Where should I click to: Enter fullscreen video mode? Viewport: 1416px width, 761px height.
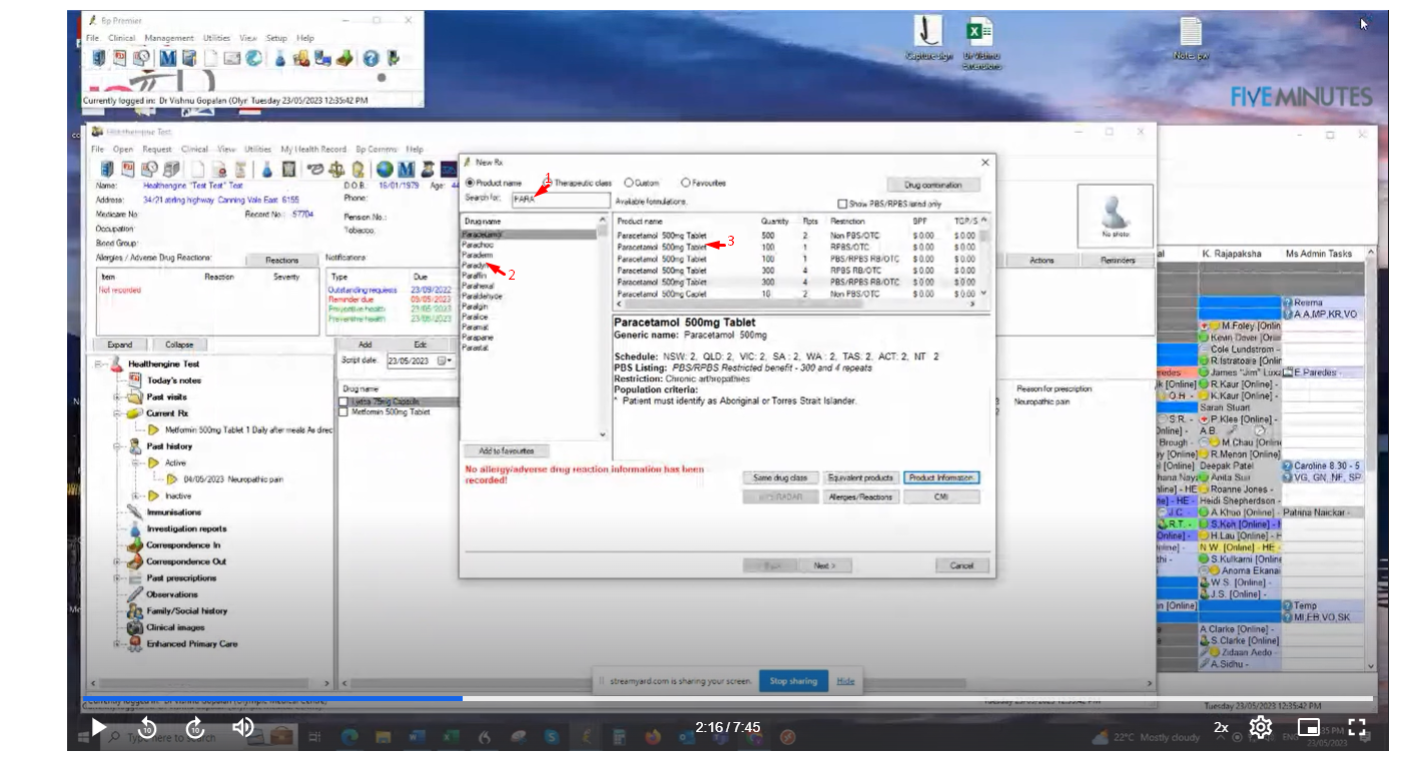click(x=1357, y=727)
